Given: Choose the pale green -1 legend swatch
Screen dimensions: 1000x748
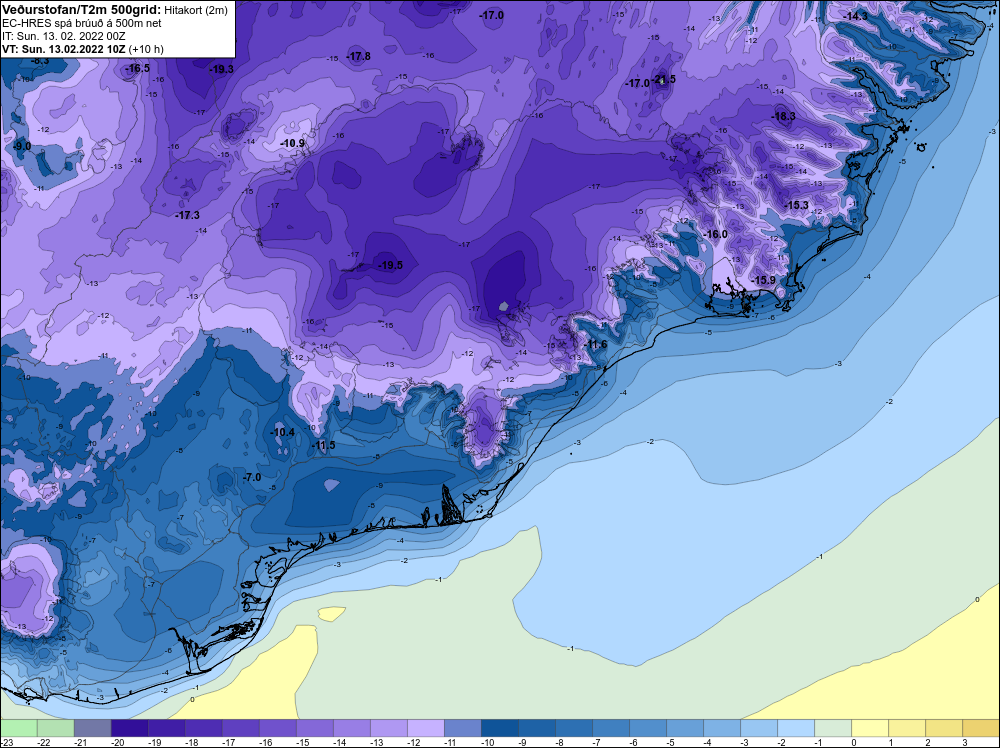Looking at the screenshot, I should (832, 728).
